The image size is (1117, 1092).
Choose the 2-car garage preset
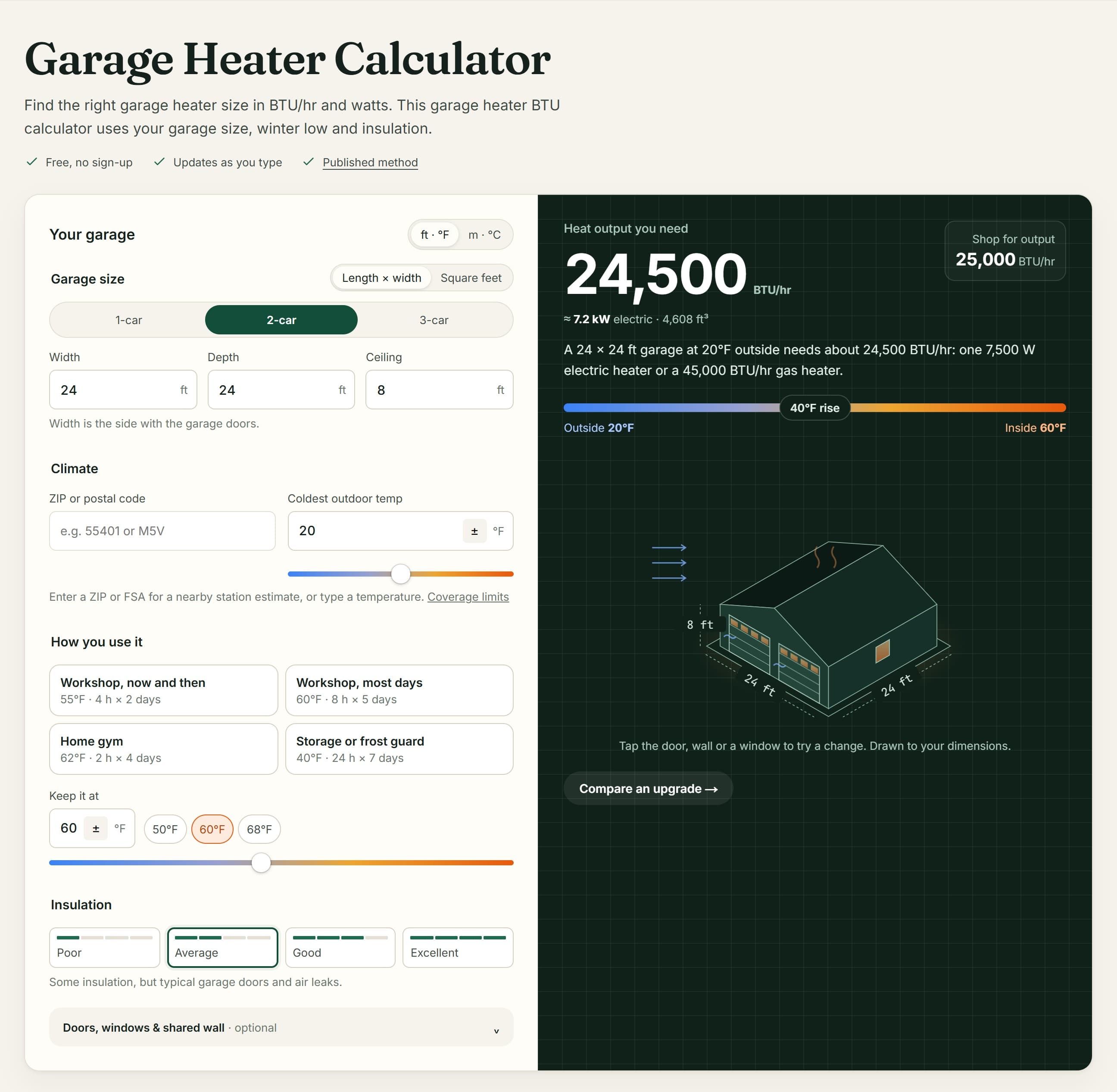(281, 320)
